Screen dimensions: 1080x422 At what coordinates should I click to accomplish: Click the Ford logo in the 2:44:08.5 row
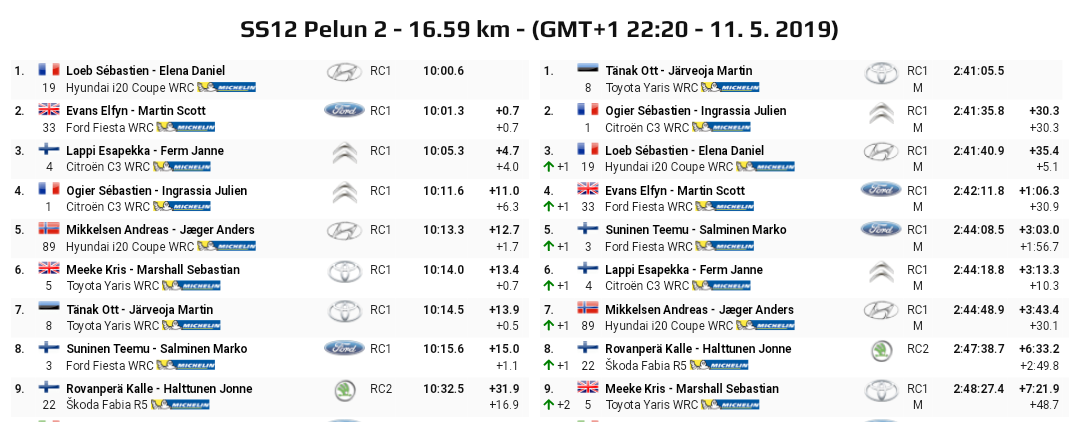pos(881,229)
